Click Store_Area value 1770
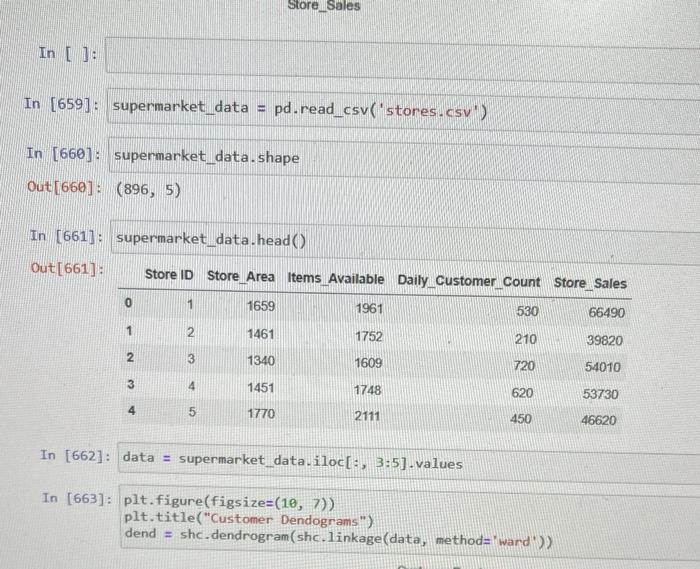 [261, 413]
